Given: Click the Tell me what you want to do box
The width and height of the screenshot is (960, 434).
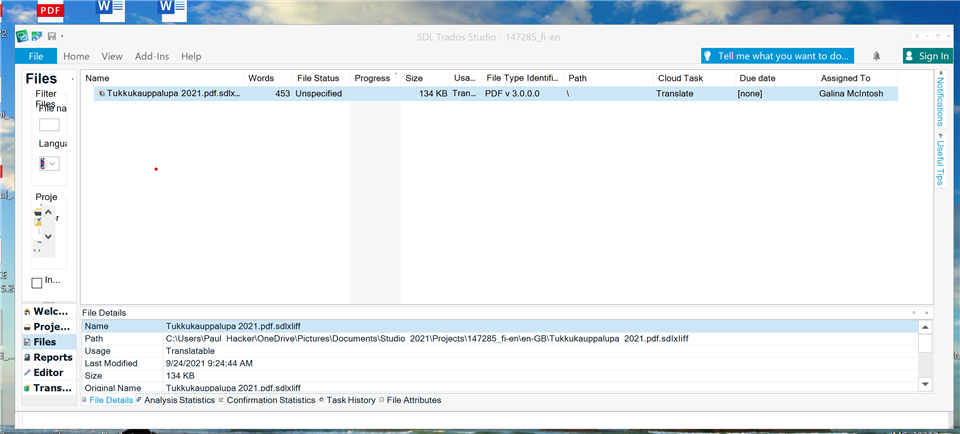Looking at the screenshot, I should click(778, 56).
